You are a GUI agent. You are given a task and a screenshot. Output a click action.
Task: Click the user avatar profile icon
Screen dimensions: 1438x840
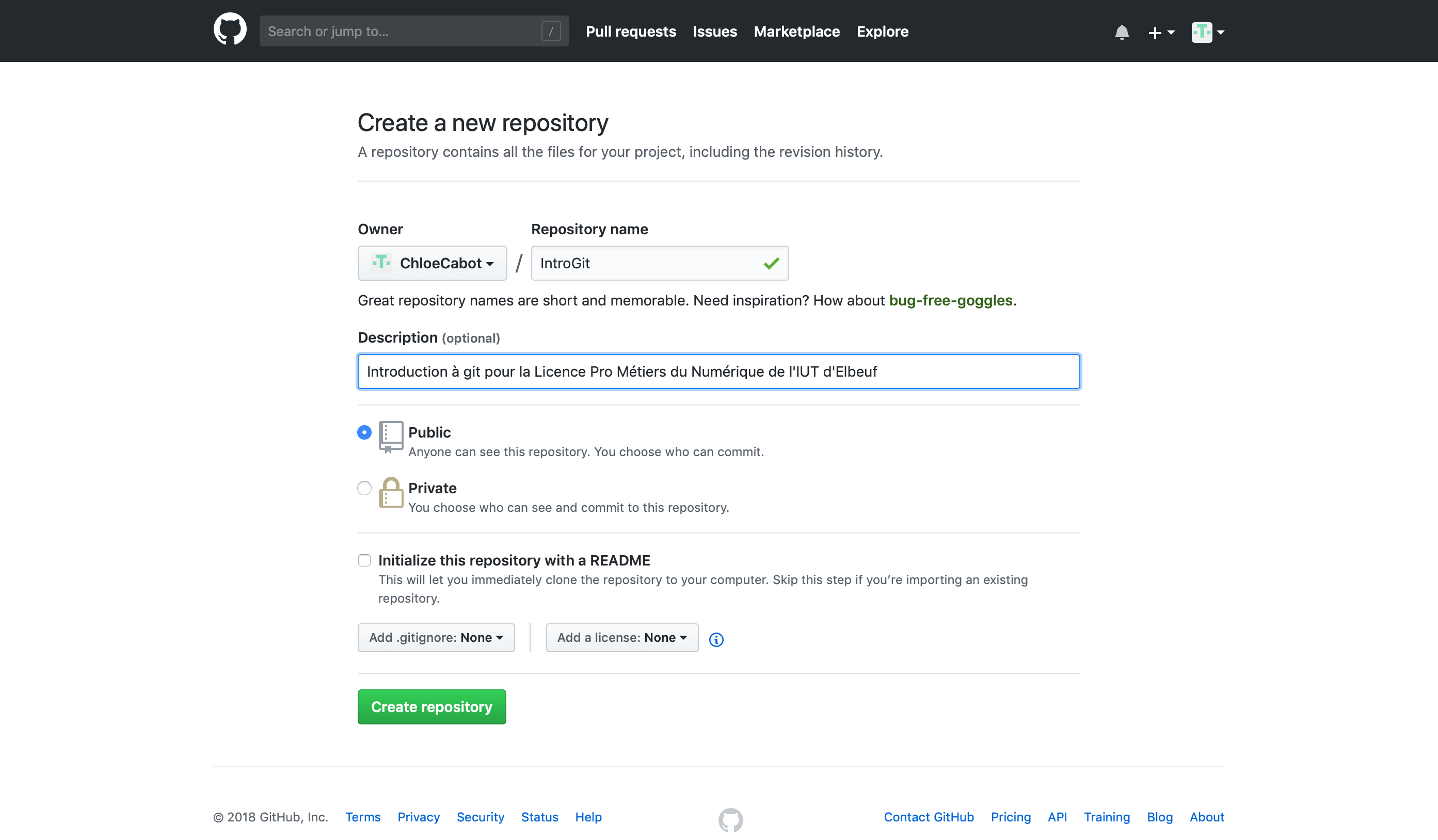coord(1201,31)
